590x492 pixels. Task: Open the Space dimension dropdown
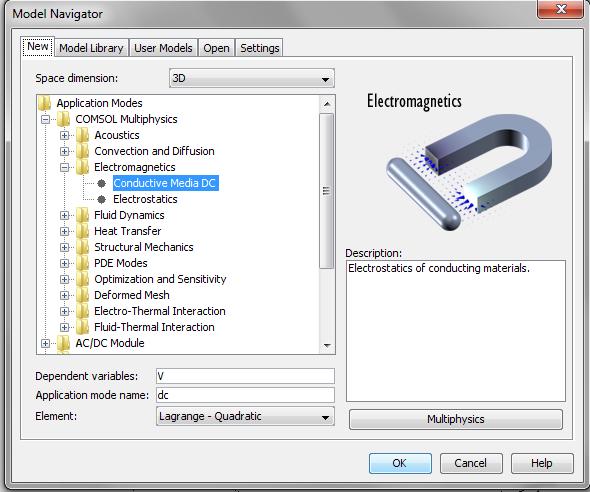[x=252, y=78]
